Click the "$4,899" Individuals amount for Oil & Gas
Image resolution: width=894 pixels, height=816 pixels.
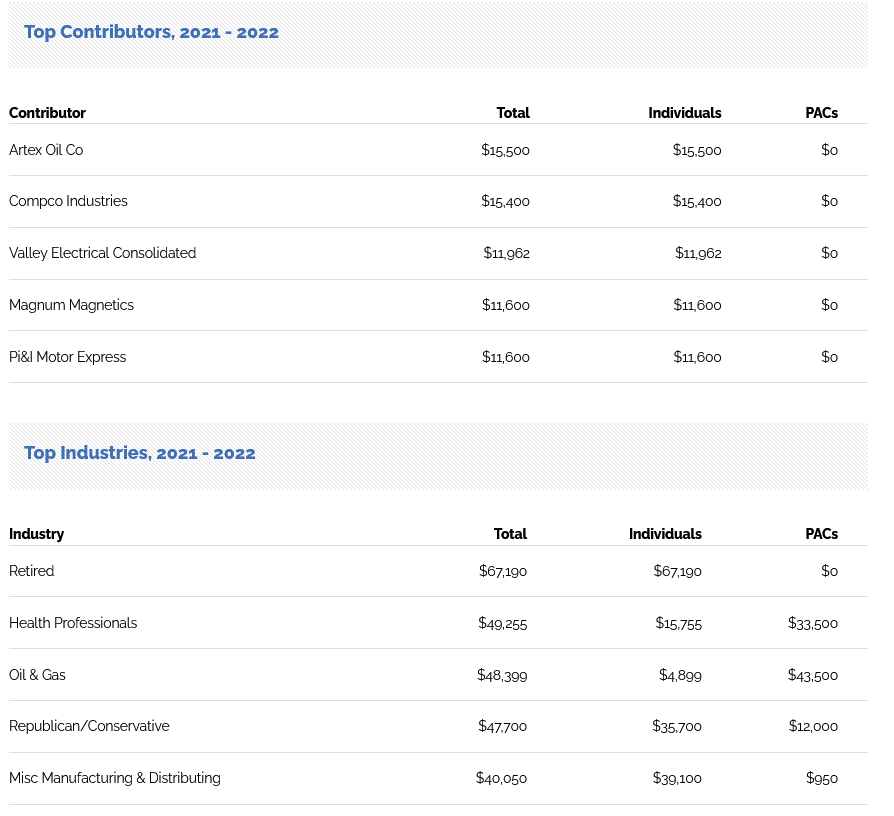pos(680,676)
